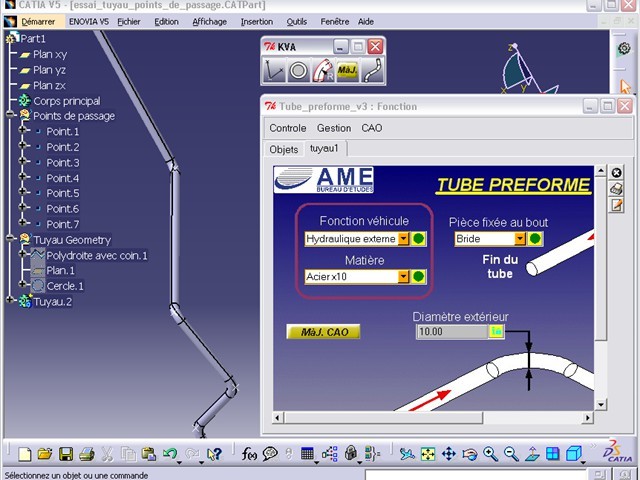This screenshot has width=640, height=480.
Task: Click the Fly mode airplane icon
Action: click(407, 454)
